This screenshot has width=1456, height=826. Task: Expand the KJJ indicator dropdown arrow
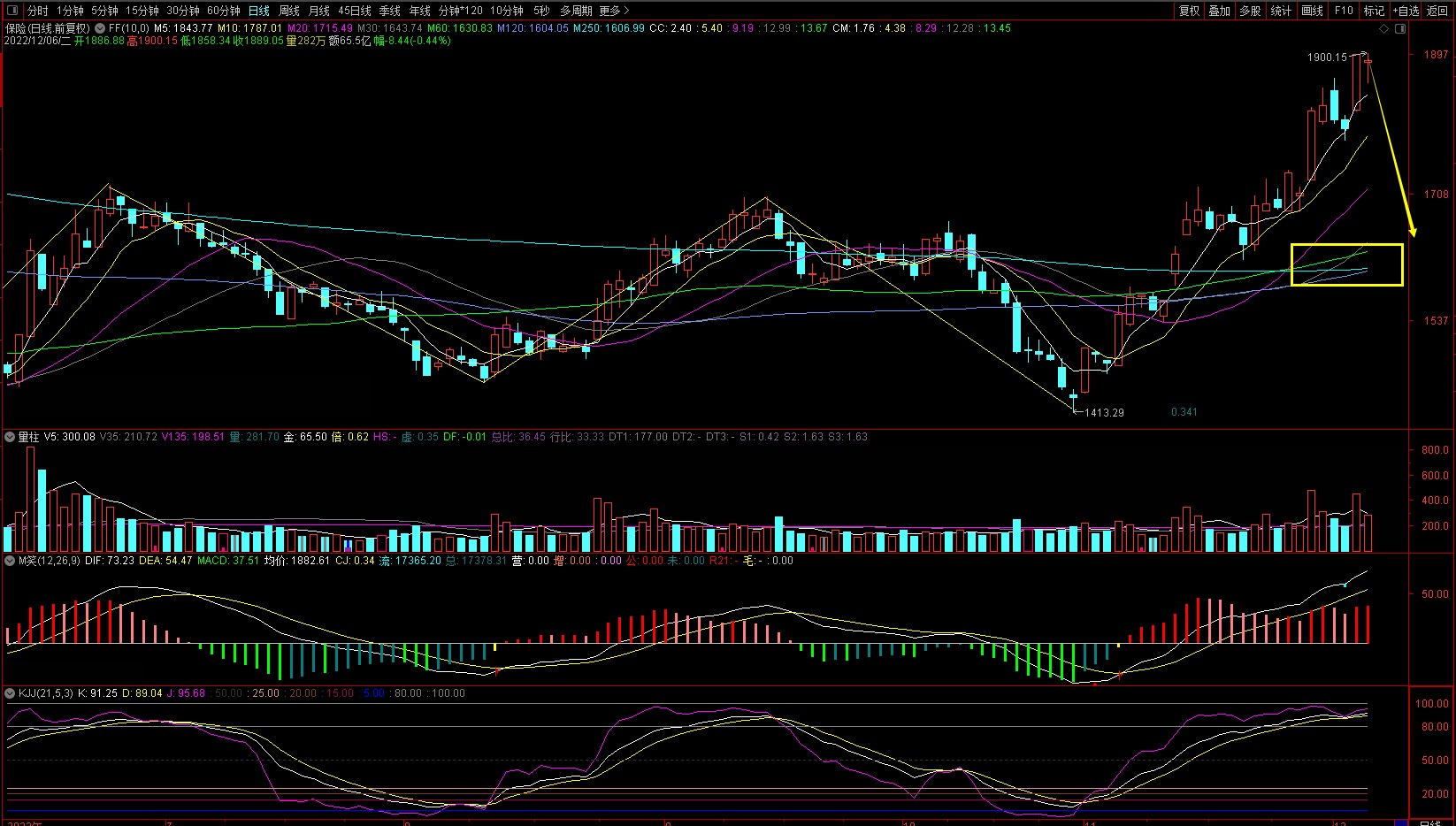10,693
